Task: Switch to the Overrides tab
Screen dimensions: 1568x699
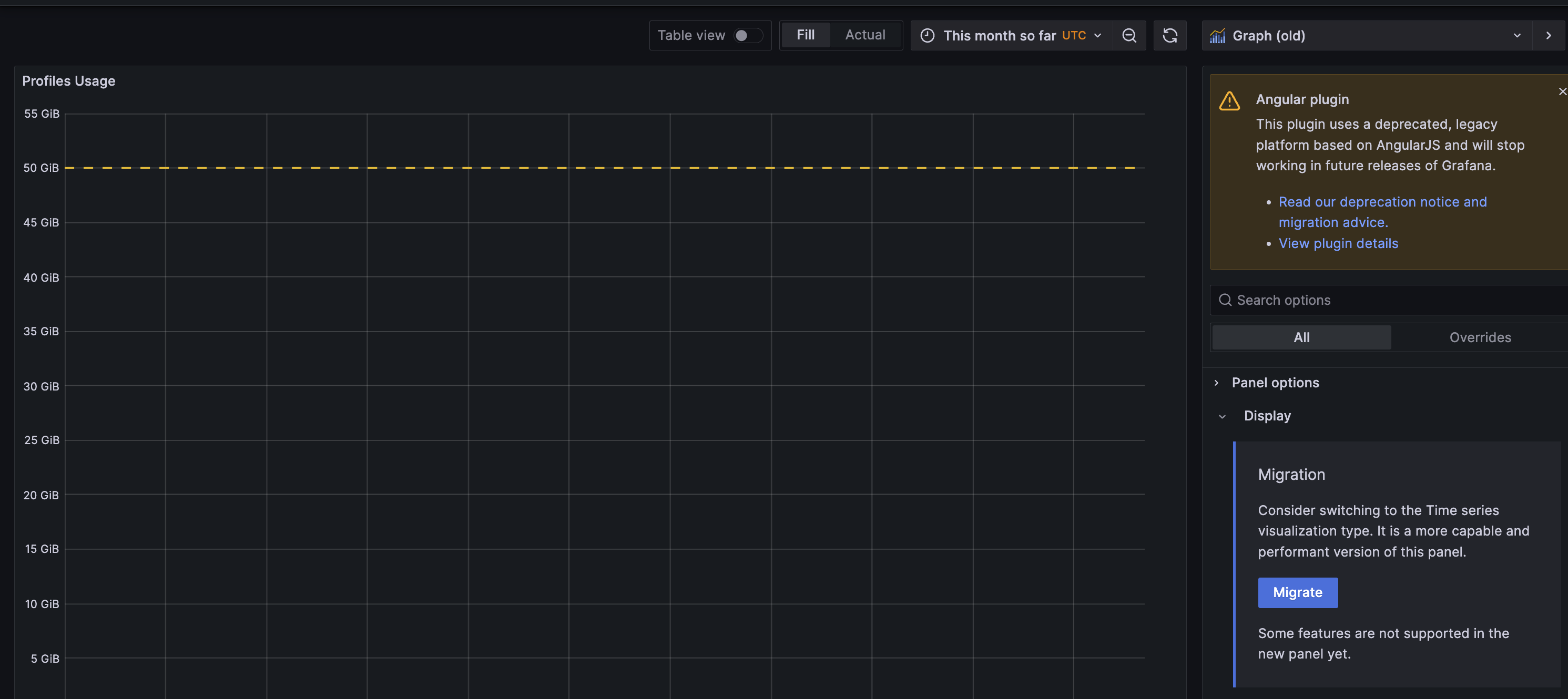Action: click(x=1480, y=337)
